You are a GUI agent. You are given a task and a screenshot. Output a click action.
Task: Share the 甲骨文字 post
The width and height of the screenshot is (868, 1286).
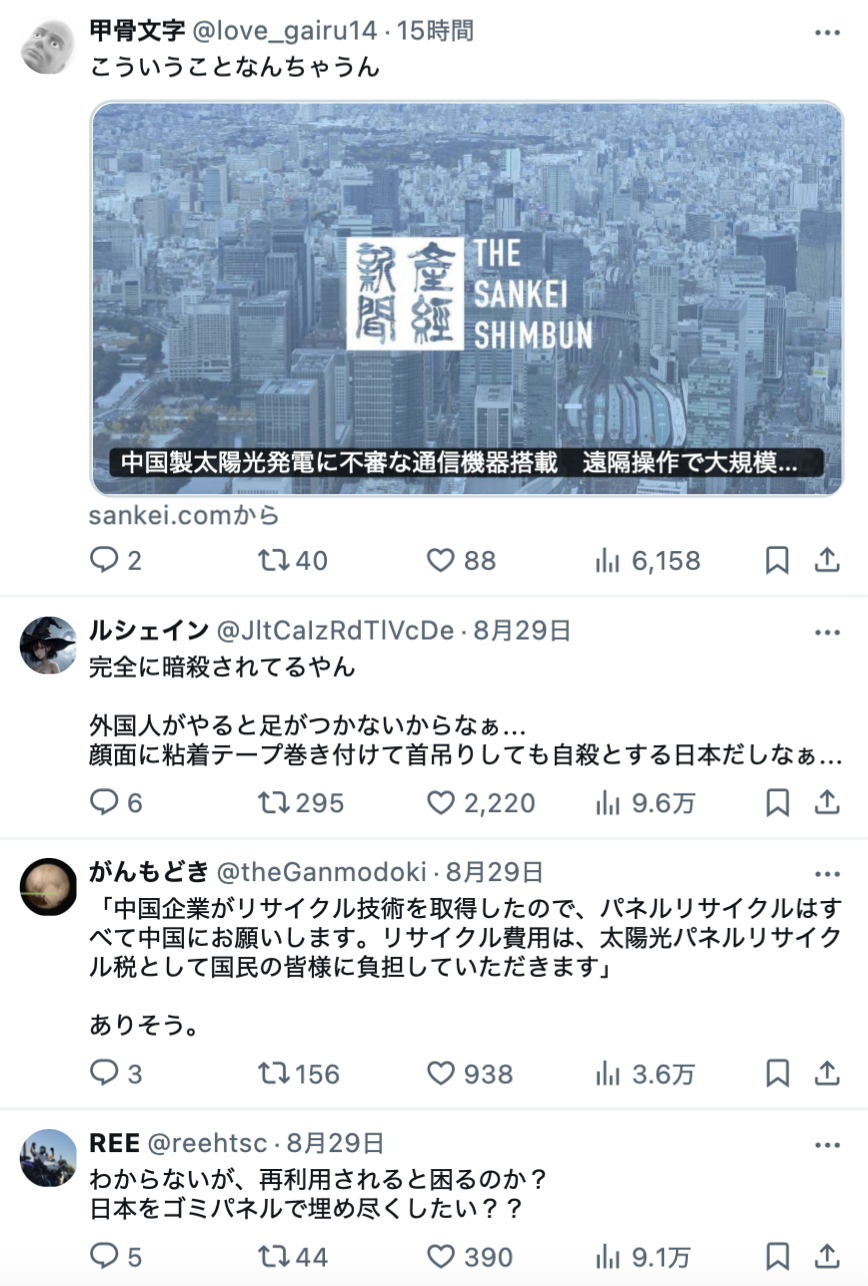(x=826, y=561)
